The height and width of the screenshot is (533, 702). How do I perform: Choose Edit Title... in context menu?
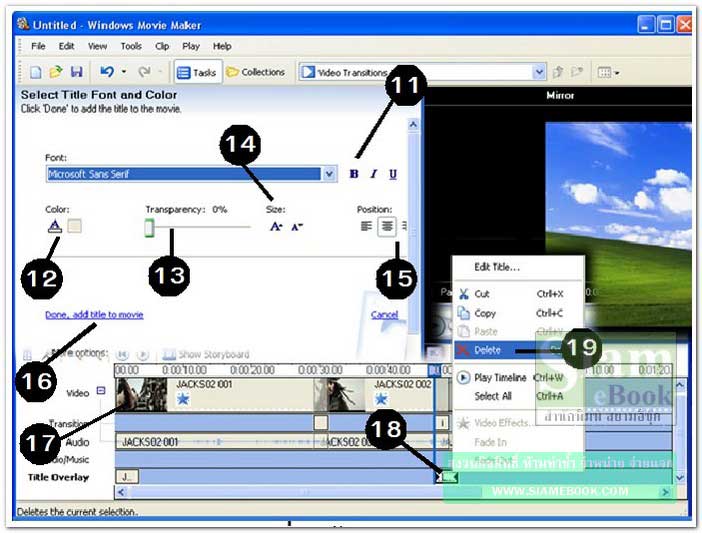(x=497, y=267)
